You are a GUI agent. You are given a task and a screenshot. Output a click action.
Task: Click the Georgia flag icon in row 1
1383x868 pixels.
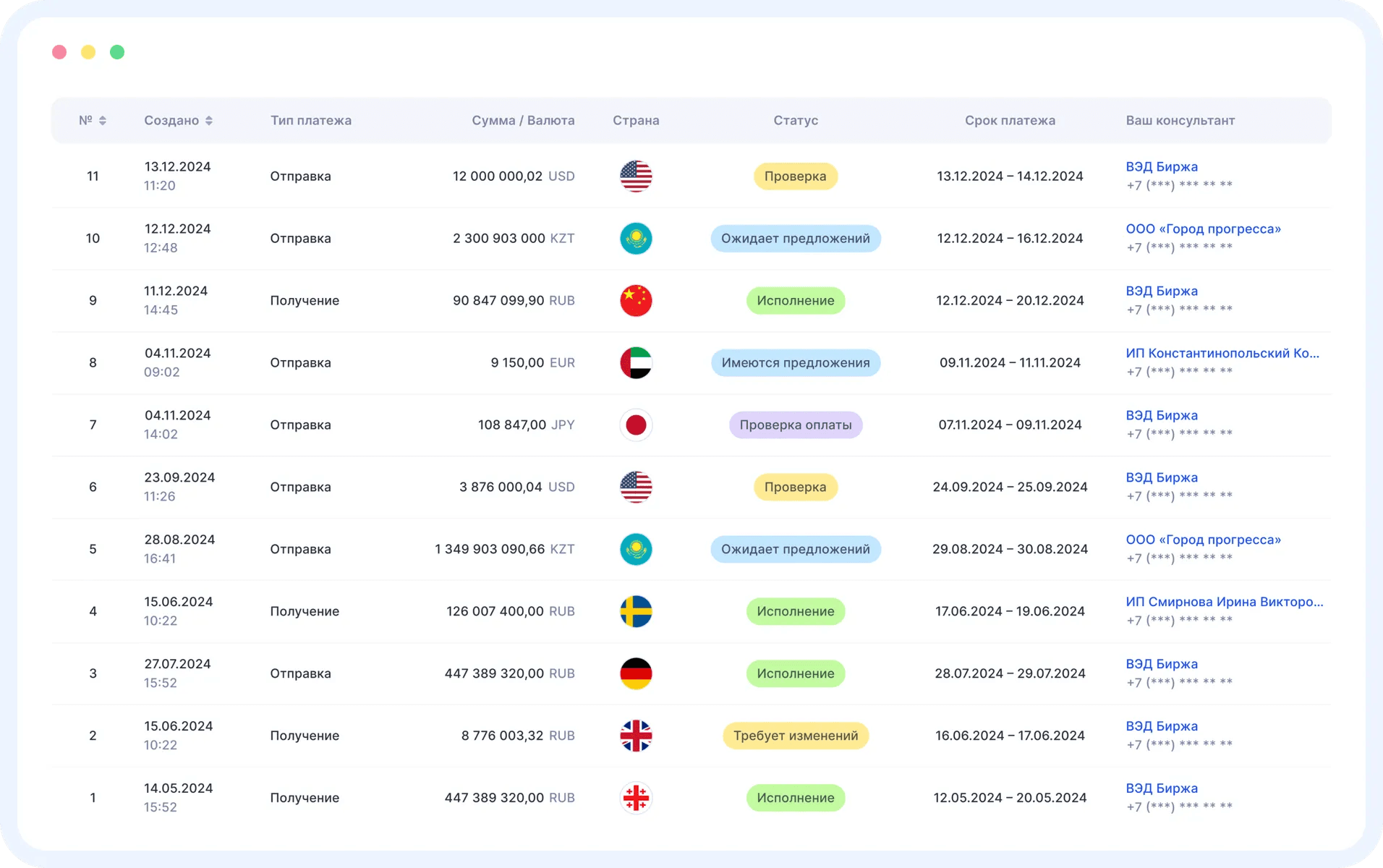[x=636, y=799]
